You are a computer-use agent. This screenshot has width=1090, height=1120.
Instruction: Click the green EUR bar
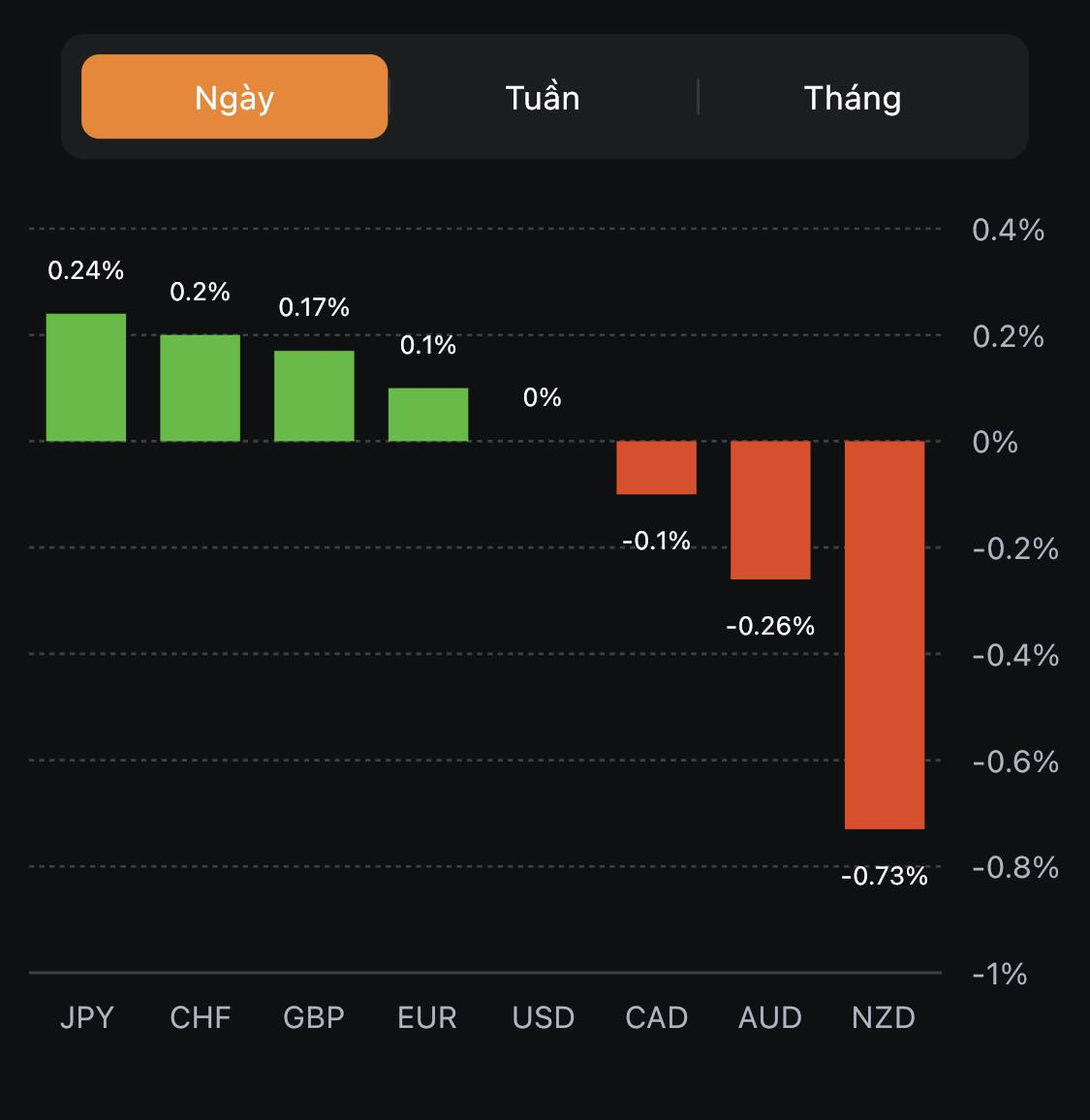coord(428,415)
